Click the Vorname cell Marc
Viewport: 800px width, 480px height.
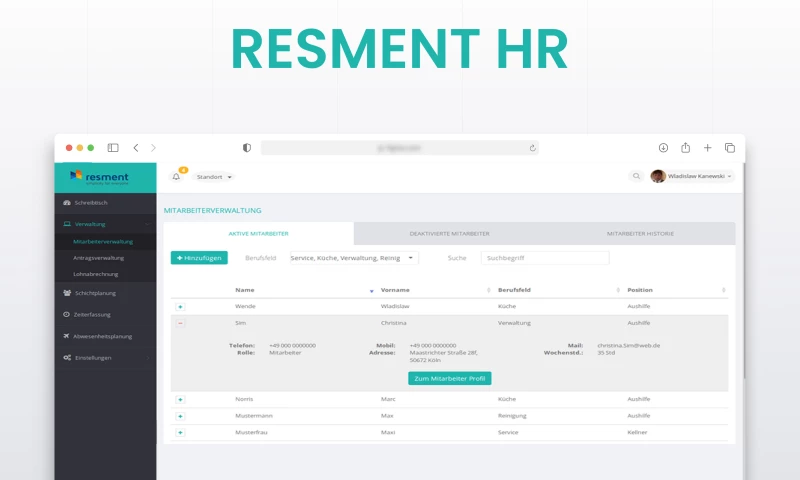click(x=388, y=399)
